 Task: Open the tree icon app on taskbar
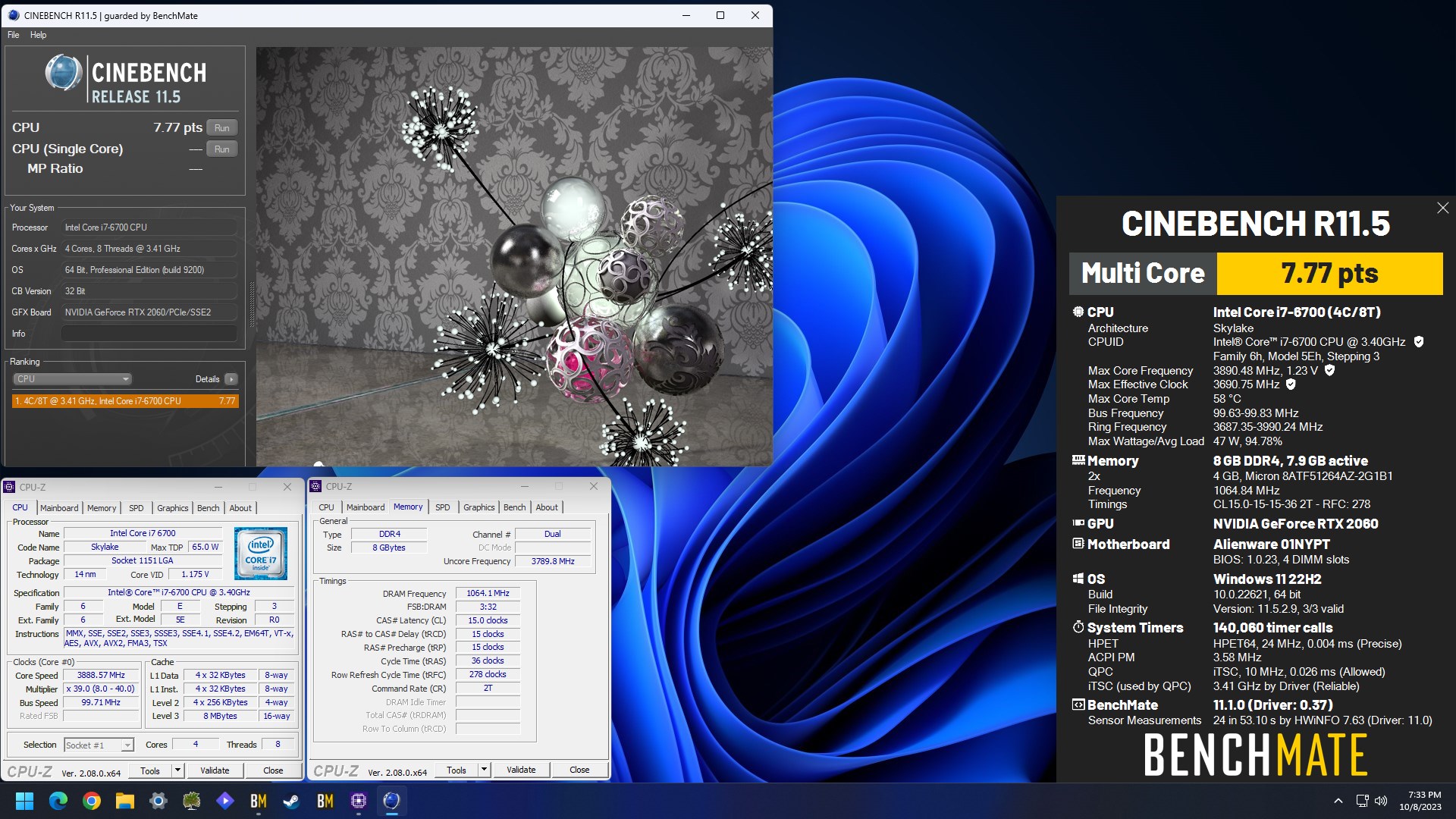tap(192, 801)
